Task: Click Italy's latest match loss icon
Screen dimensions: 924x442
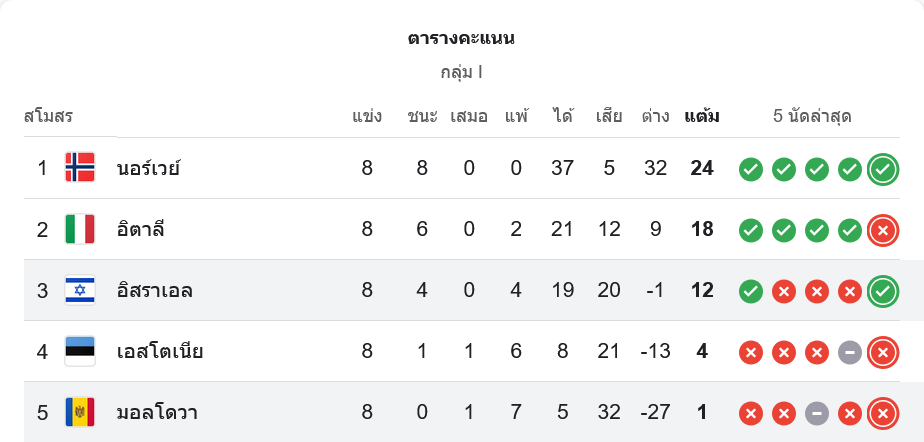Action: (882, 230)
